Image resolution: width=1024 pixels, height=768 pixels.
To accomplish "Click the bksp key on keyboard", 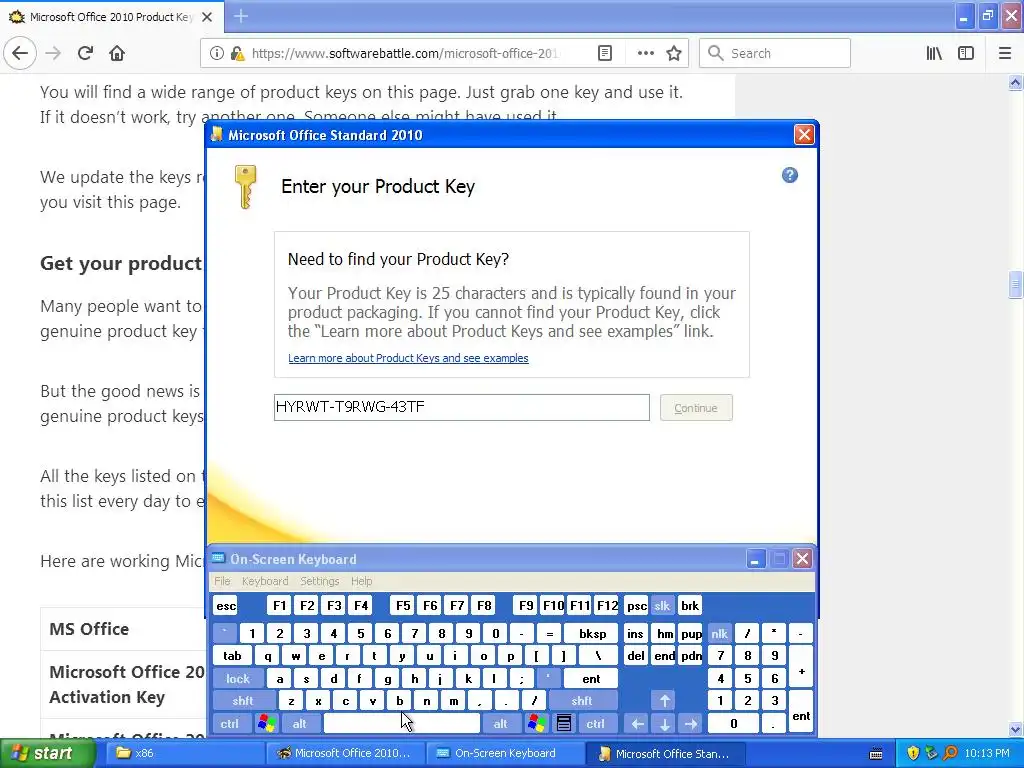I will [x=592, y=633].
